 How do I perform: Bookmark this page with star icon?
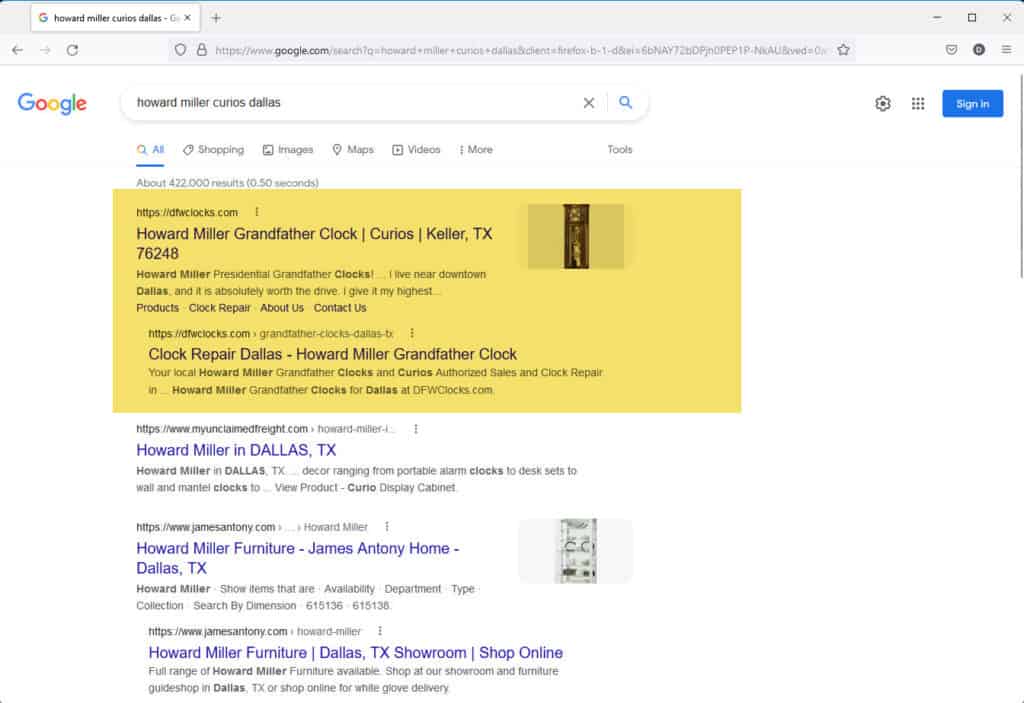(843, 50)
